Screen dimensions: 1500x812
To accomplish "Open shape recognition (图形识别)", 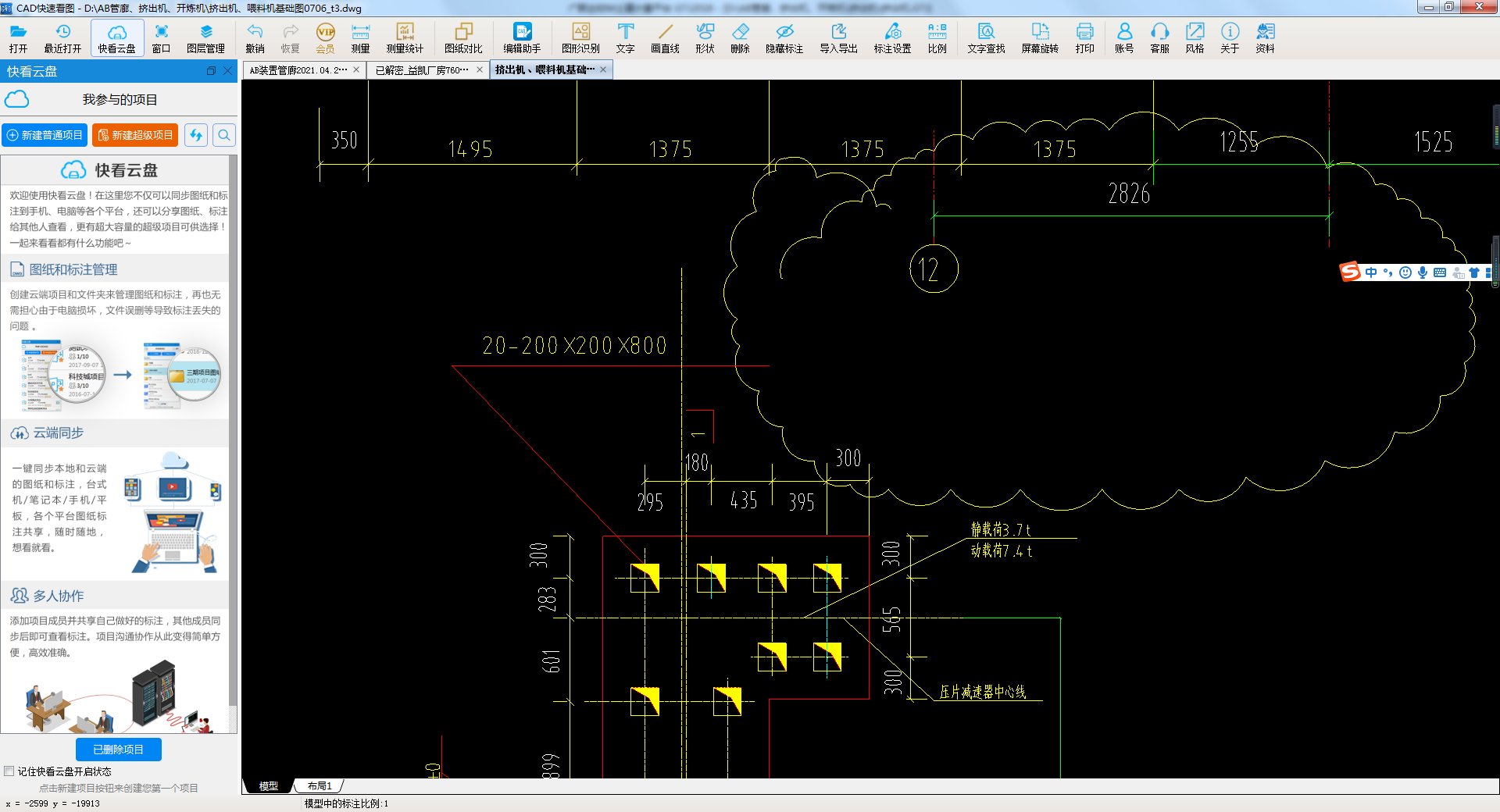I will pyautogui.click(x=580, y=37).
